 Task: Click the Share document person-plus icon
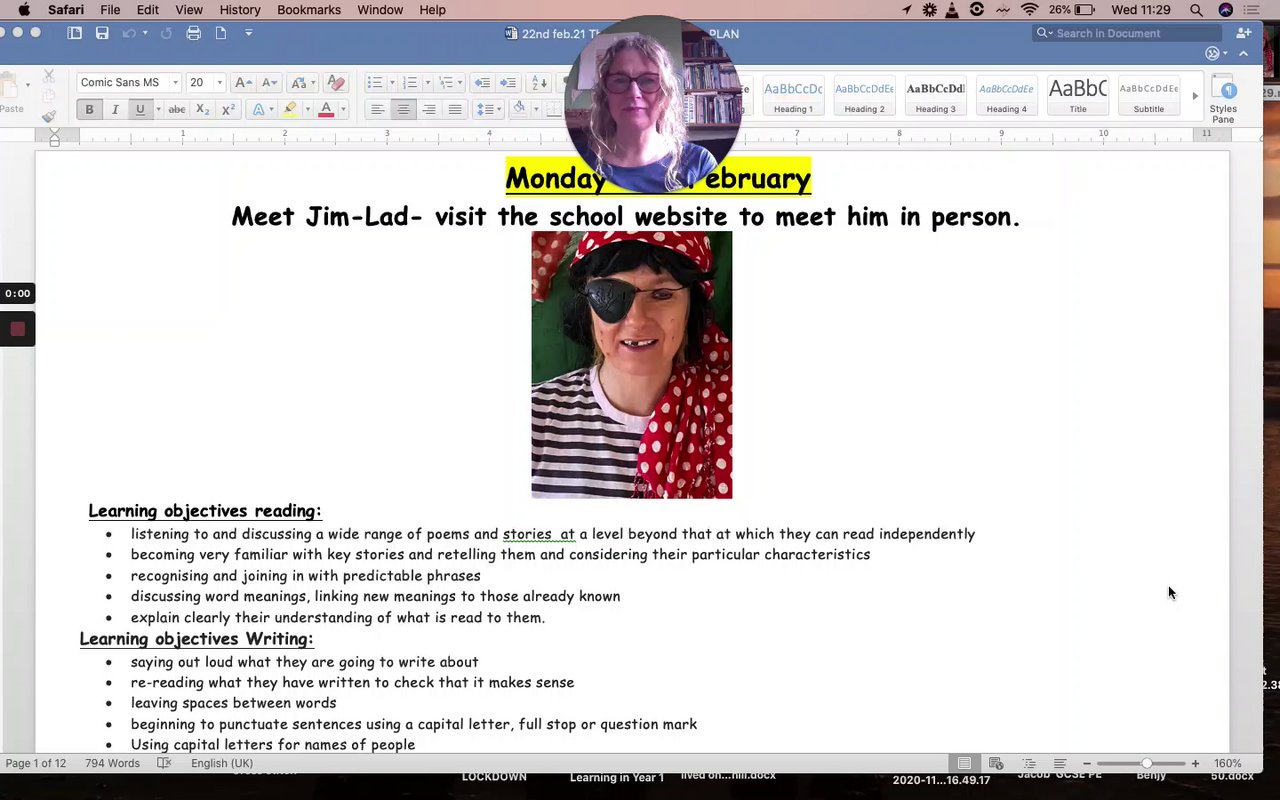1244,33
